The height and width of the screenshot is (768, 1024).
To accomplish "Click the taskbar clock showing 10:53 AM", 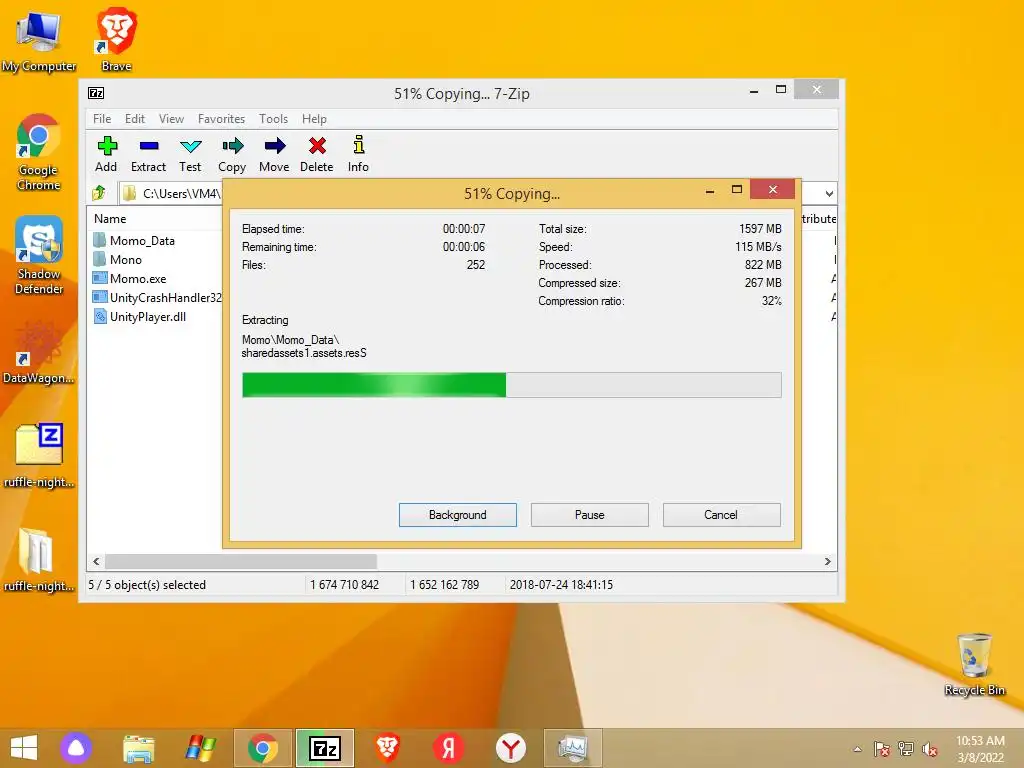I will click(x=980, y=748).
